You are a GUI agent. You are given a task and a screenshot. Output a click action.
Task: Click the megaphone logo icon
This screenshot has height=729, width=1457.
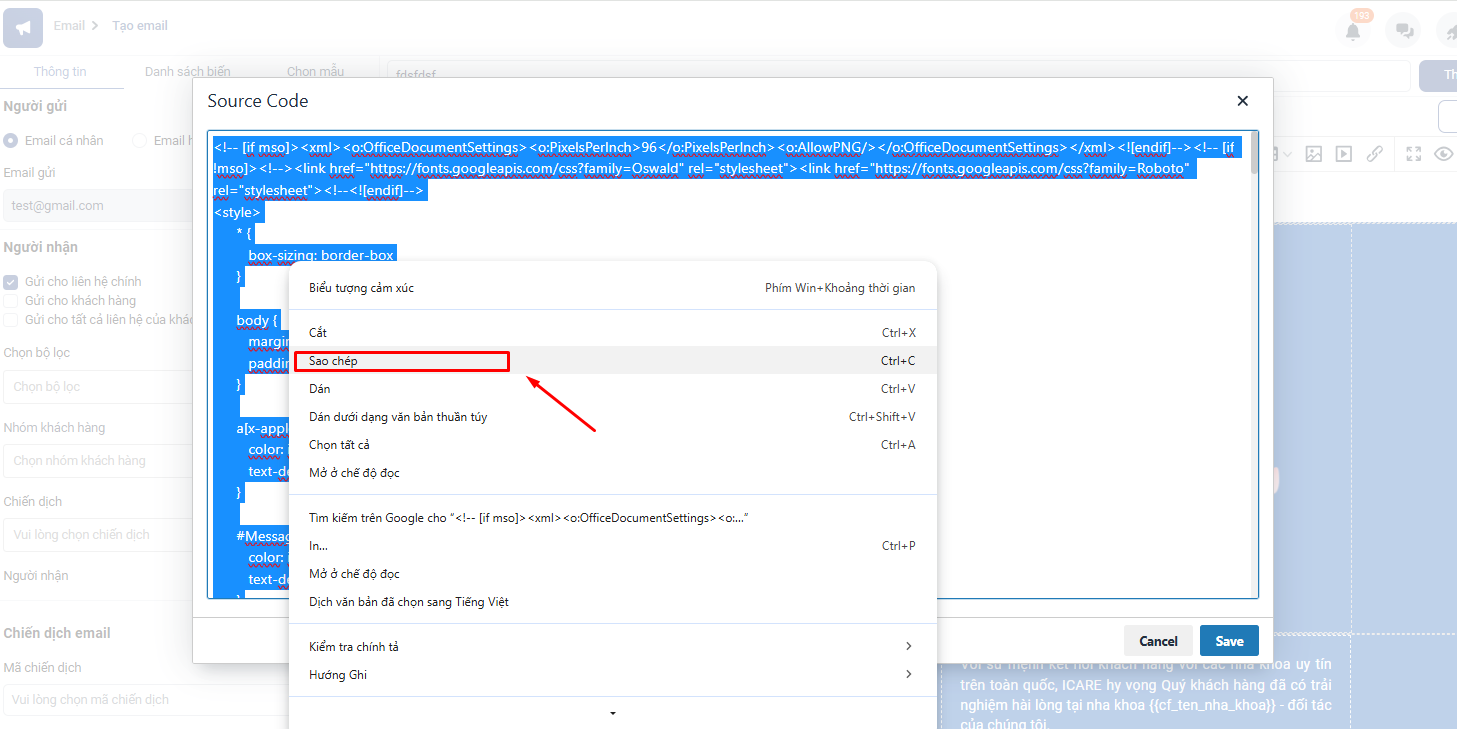click(23, 27)
